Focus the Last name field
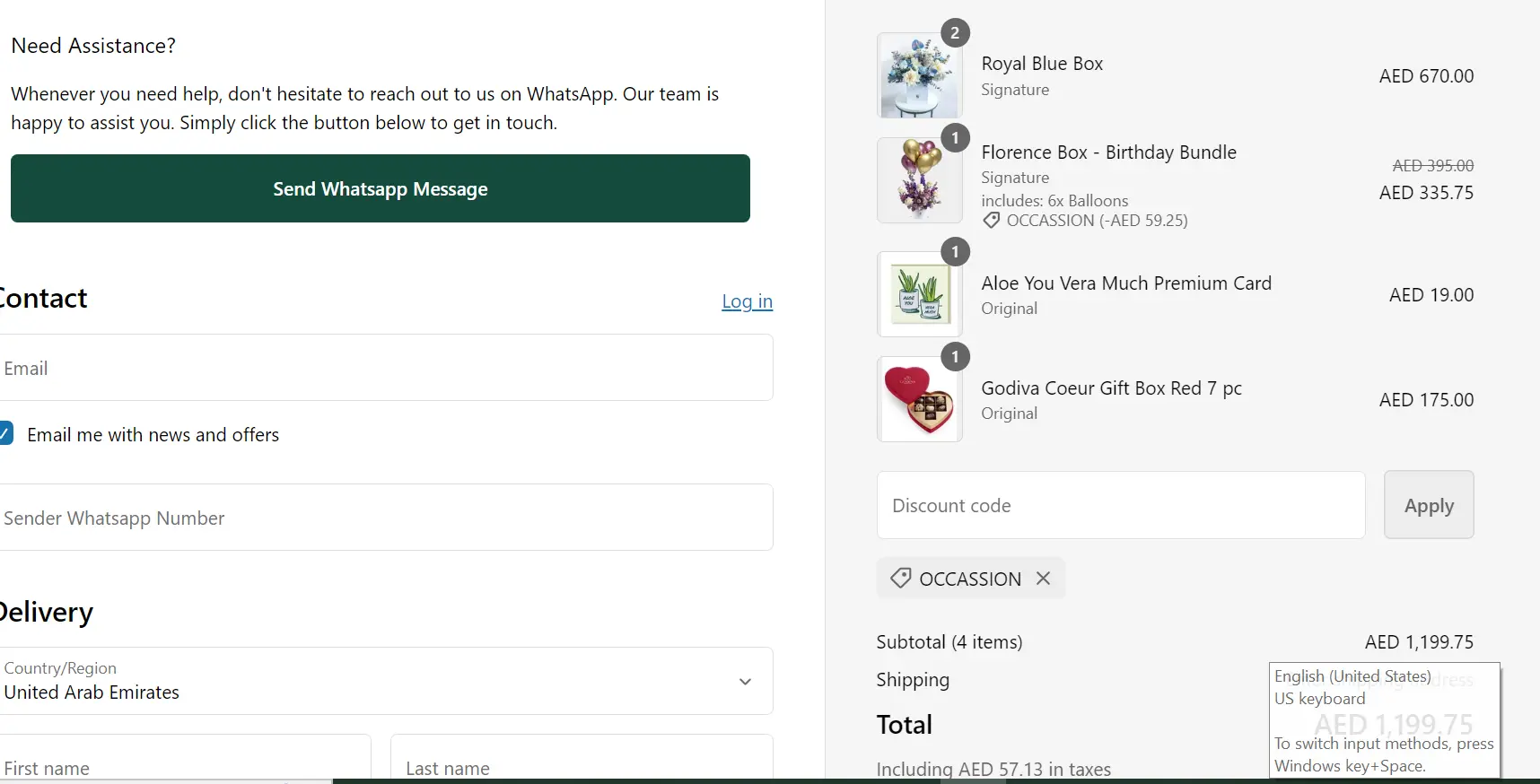The height and width of the screenshot is (784, 1540). point(582,759)
